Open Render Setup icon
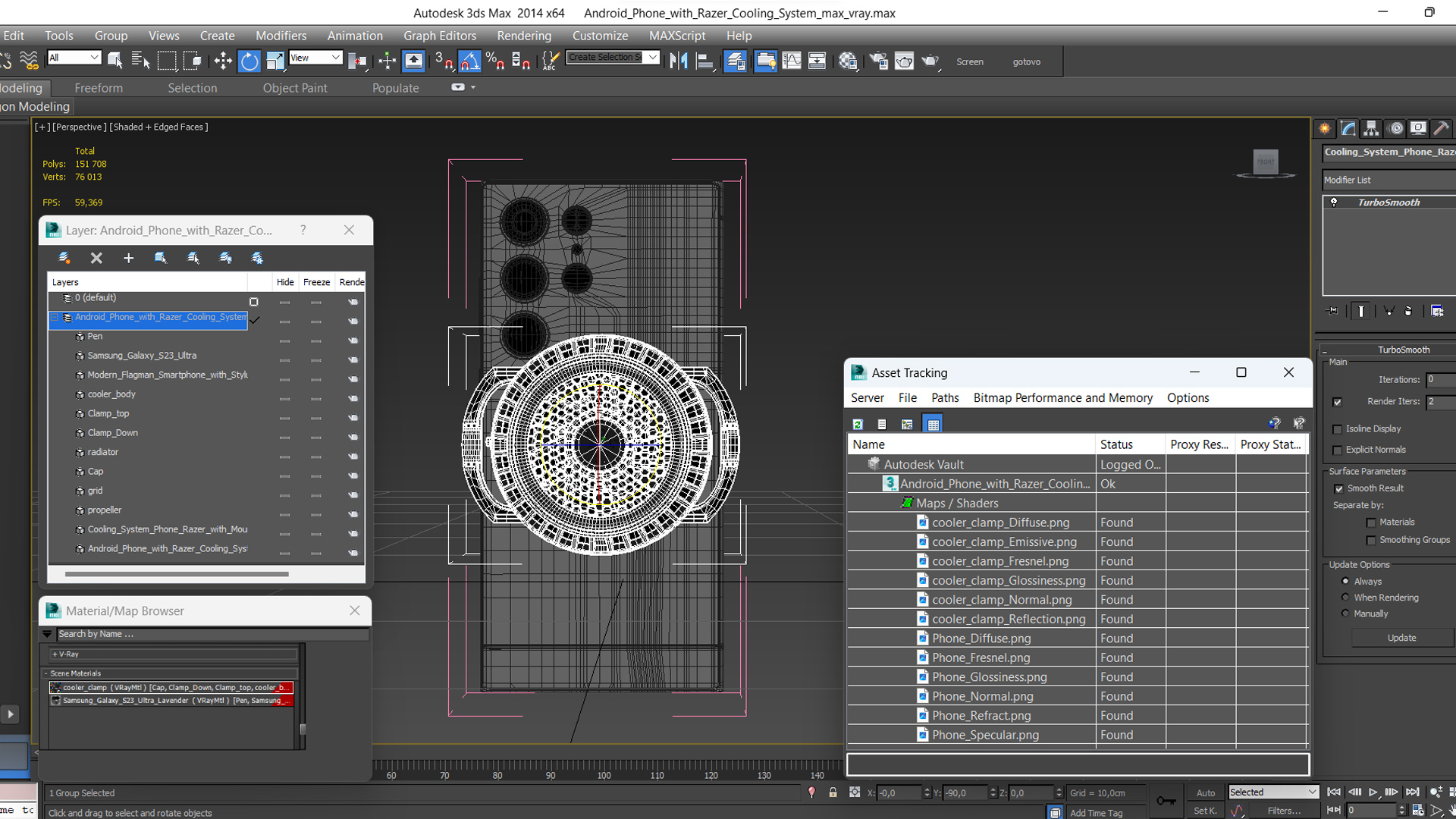Screen dimensions: 1456x819 pyautogui.click(x=878, y=61)
